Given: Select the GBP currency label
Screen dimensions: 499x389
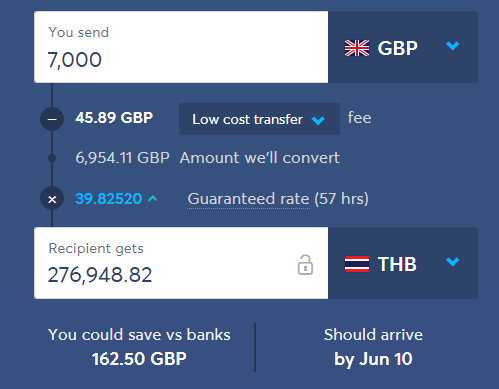Looking at the screenshot, I should tap(397, 48).
